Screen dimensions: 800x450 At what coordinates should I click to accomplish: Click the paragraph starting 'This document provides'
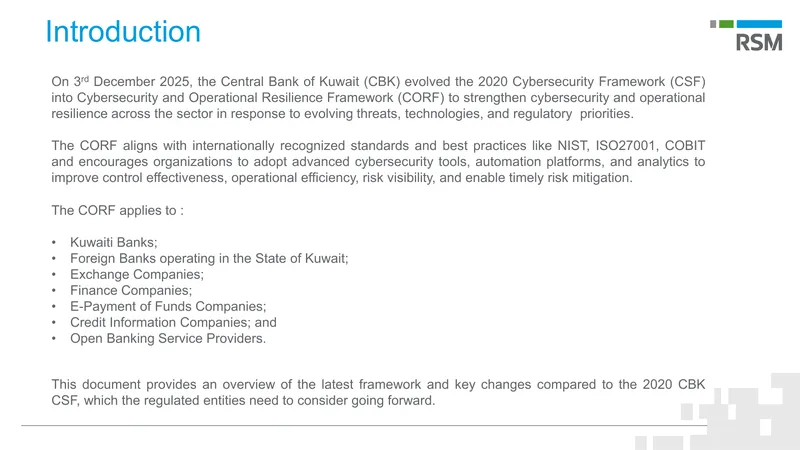tap(378, 392)
